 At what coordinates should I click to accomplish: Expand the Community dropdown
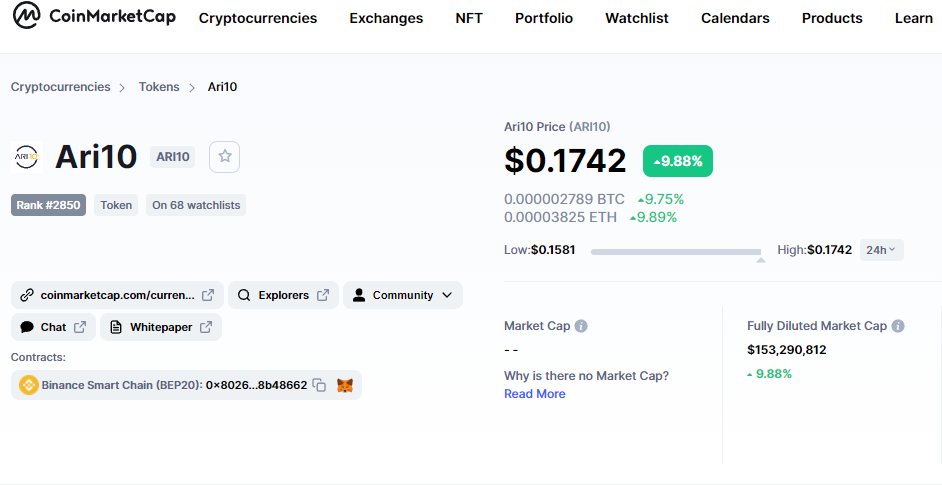coord(446,295)
